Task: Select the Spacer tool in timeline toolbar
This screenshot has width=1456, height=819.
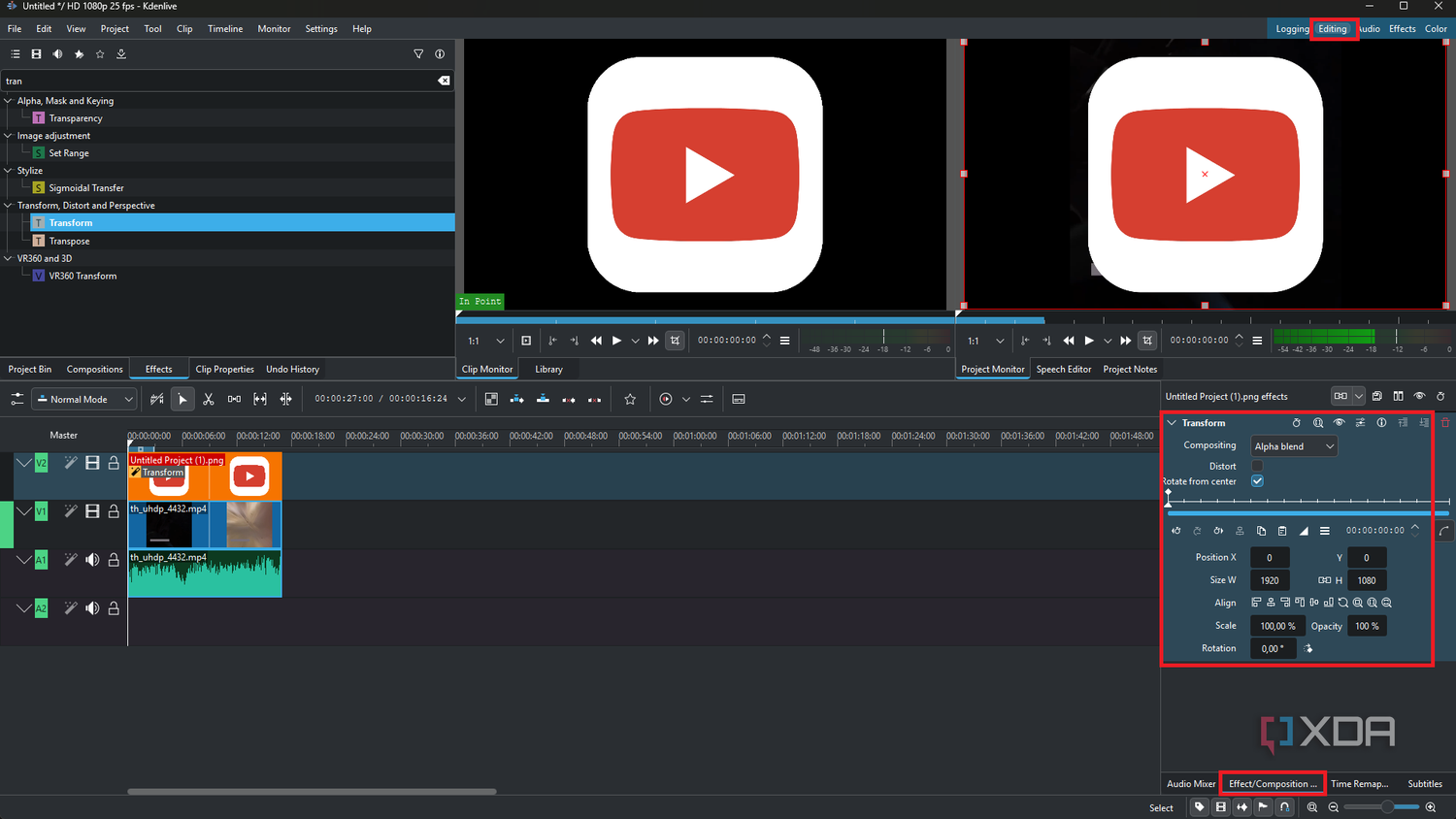Action: pos(234,399)
